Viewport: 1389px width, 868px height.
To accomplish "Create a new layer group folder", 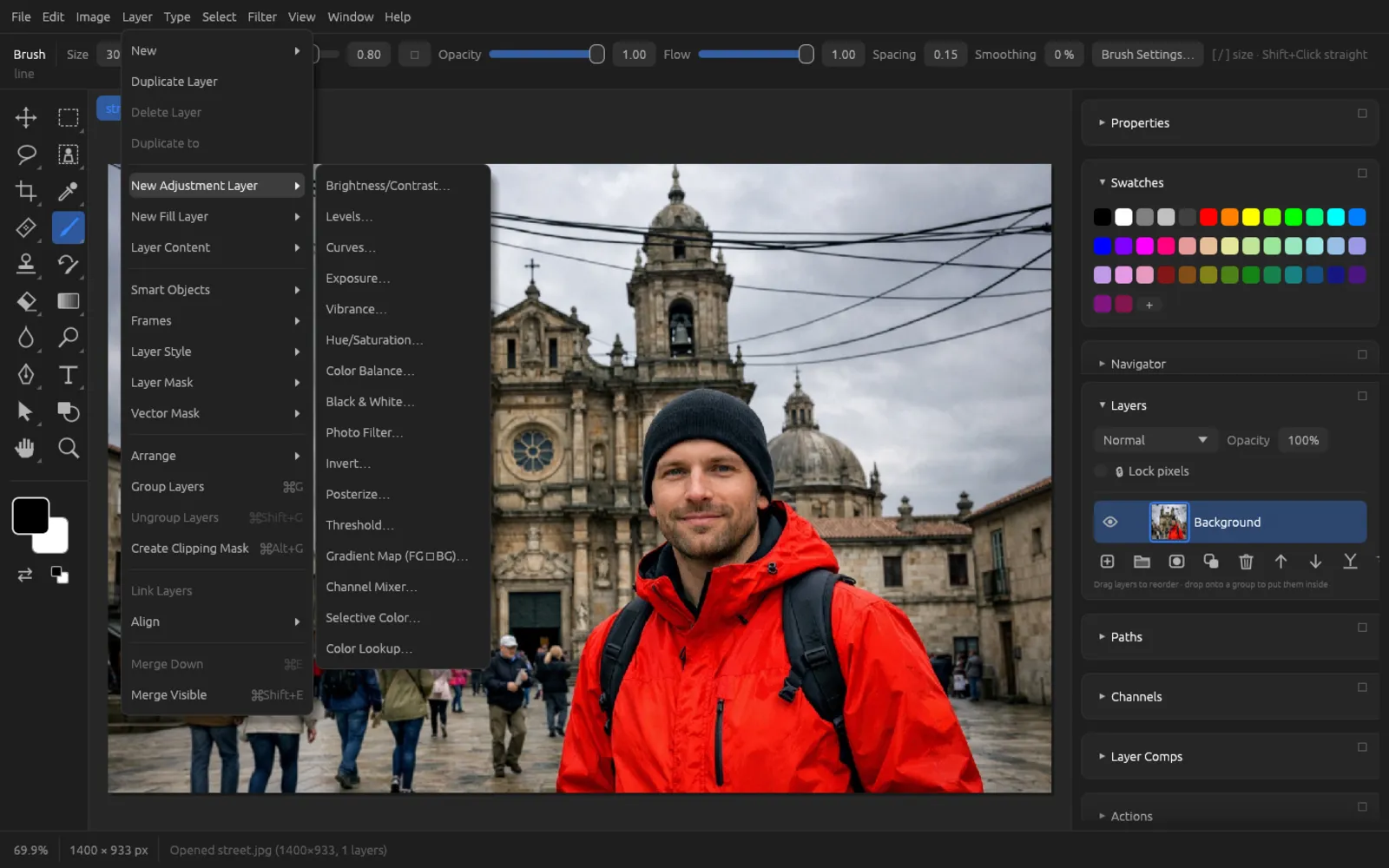I will pos(1142,562).
